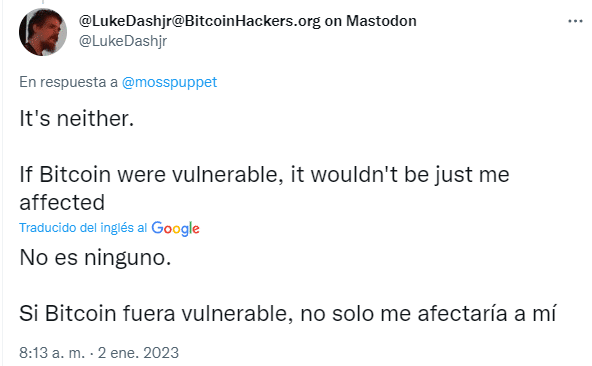Click the gray @LukeDashjr handle
Viewport: 592px width, 366px height.
coord(123,41)
